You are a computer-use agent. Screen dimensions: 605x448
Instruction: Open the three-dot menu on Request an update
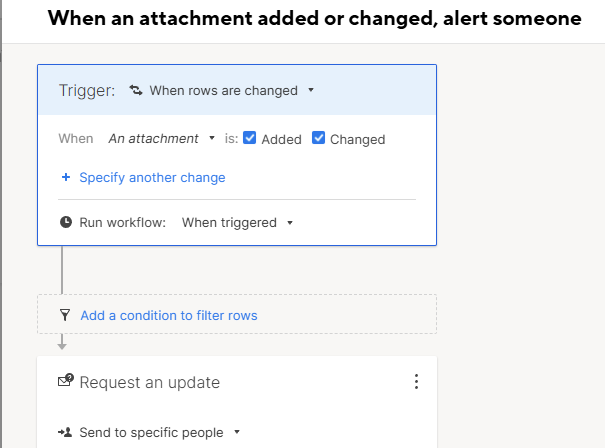(x=416, y=382)
